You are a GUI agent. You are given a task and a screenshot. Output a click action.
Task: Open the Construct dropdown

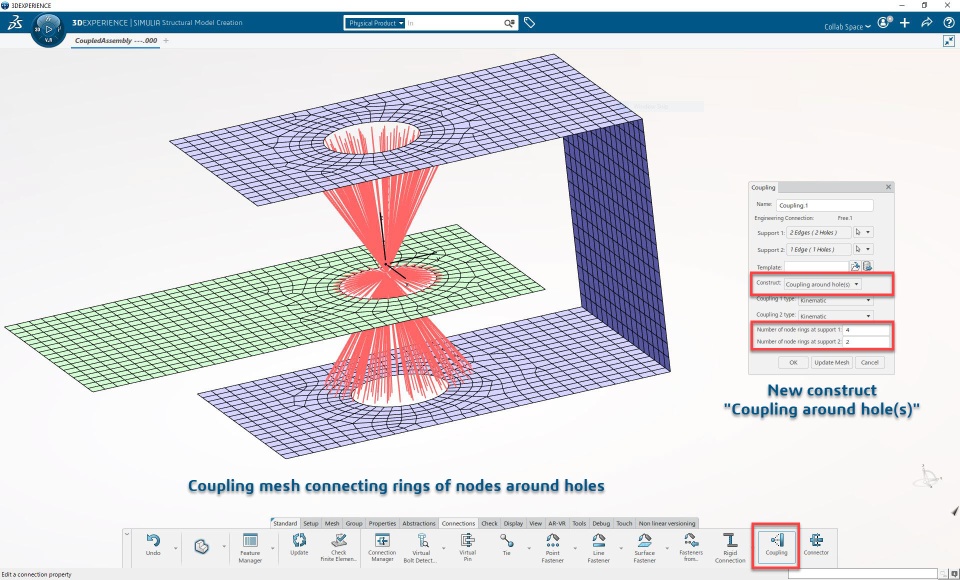click(x=823, y=284)
